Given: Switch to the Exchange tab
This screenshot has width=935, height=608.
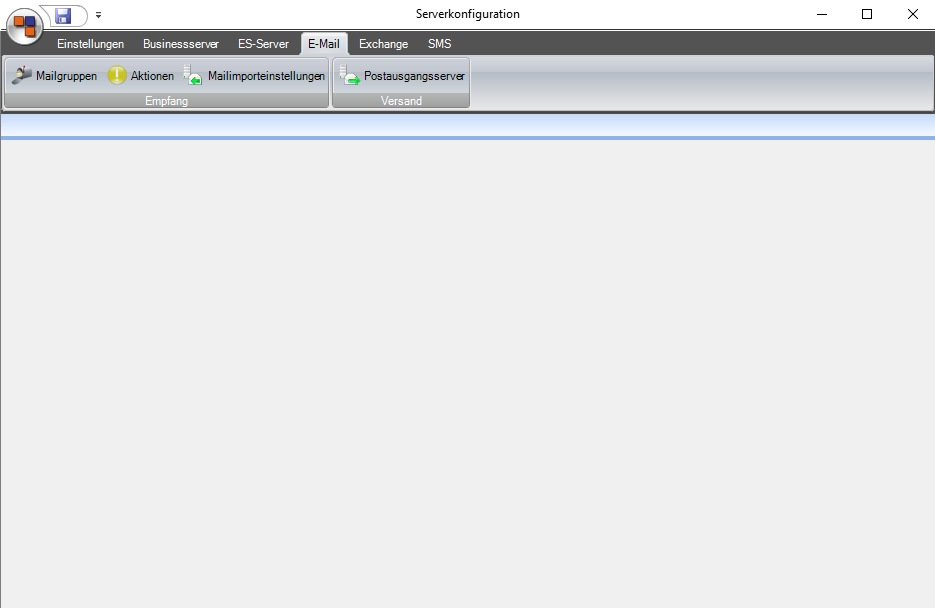Looking at the screenshot, I should click(x=383, y=44).
